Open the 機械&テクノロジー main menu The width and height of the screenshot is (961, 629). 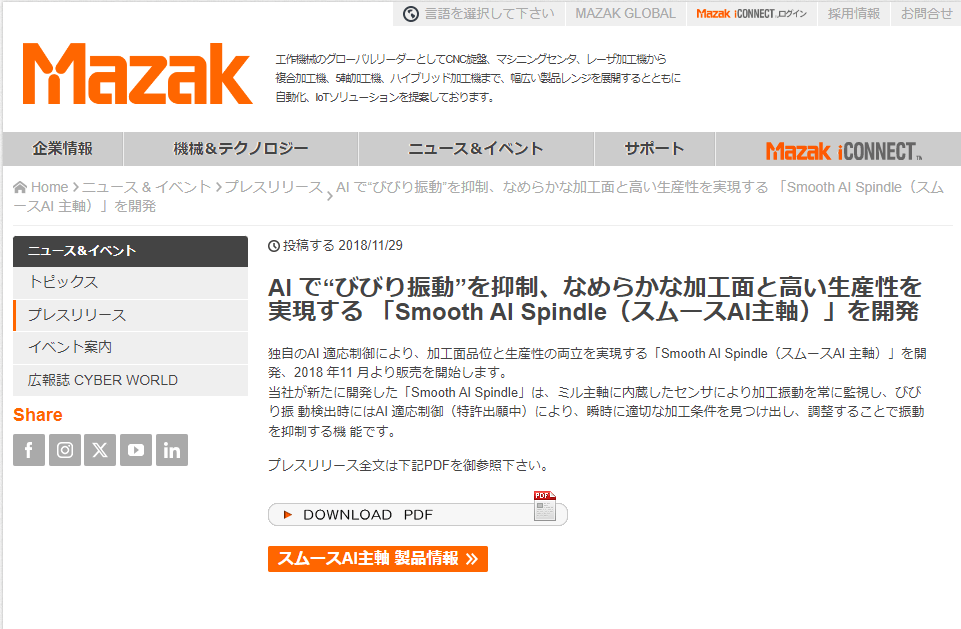pos(241,149)
